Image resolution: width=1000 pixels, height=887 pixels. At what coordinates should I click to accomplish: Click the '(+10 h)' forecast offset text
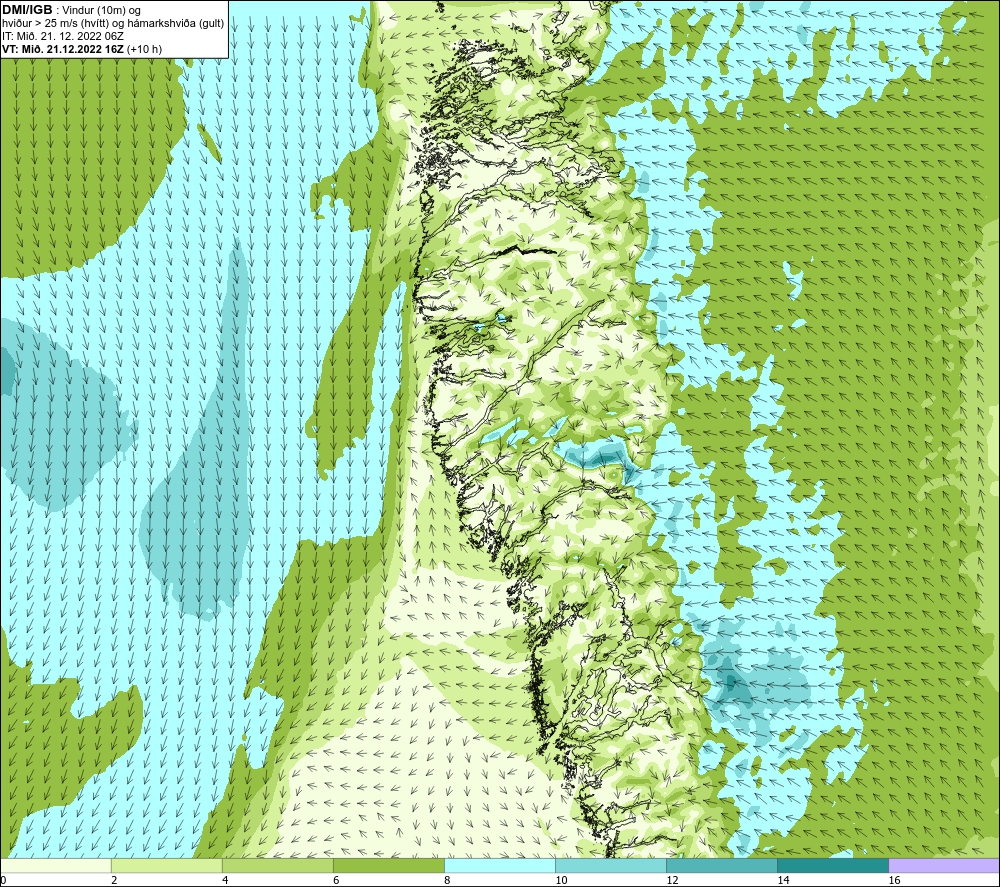coord(145,49)
